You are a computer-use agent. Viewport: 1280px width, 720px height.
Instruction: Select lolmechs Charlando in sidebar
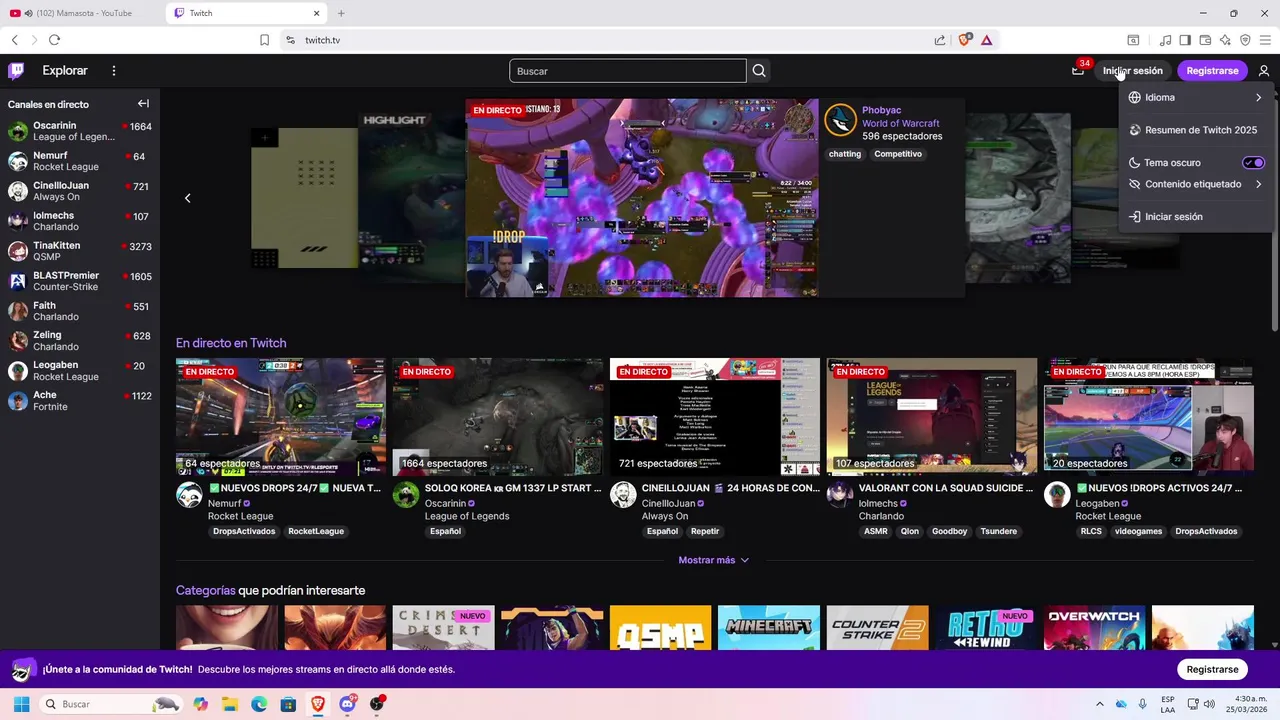point(80,221)
